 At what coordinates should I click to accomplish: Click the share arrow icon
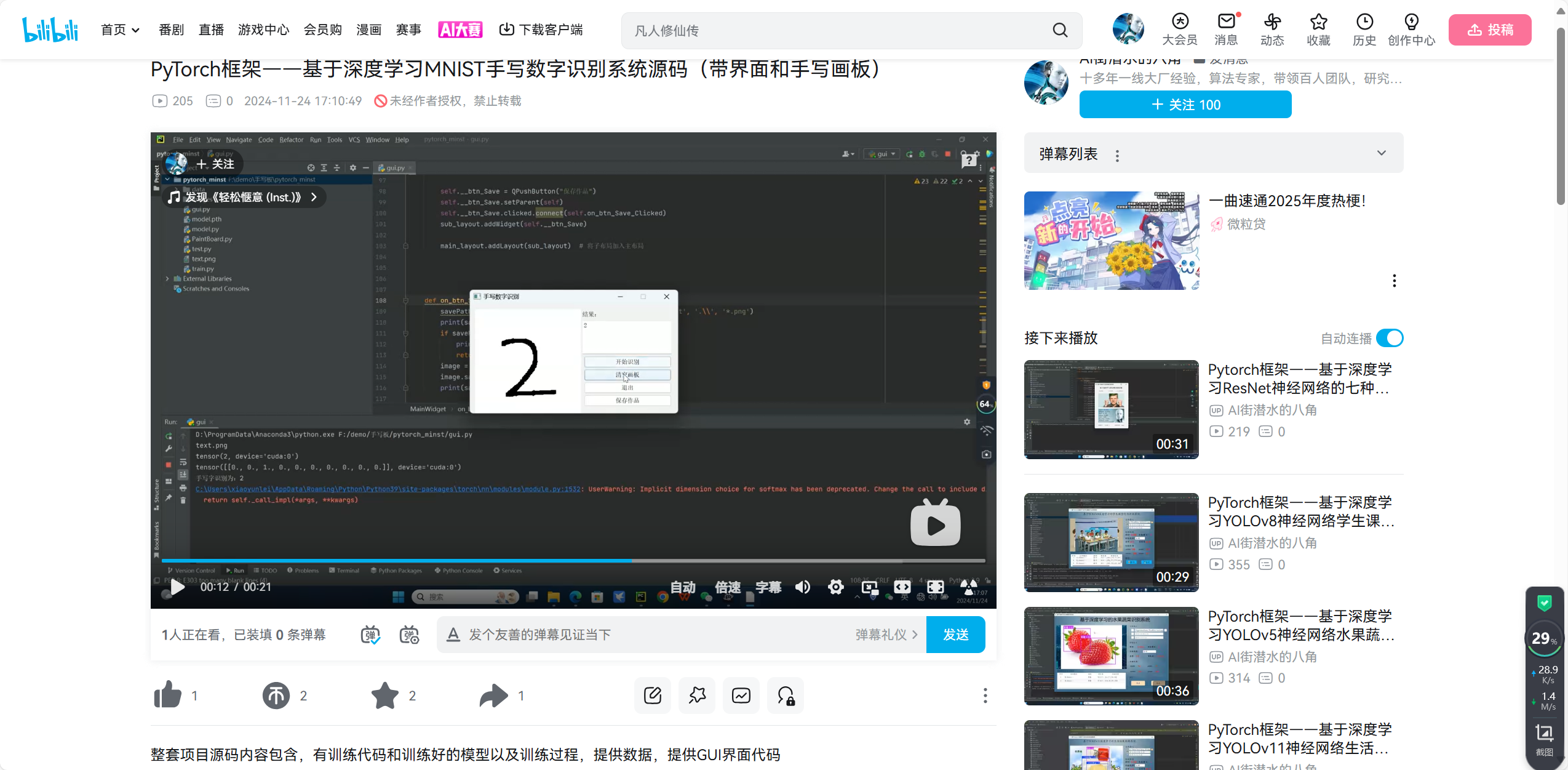493,696
